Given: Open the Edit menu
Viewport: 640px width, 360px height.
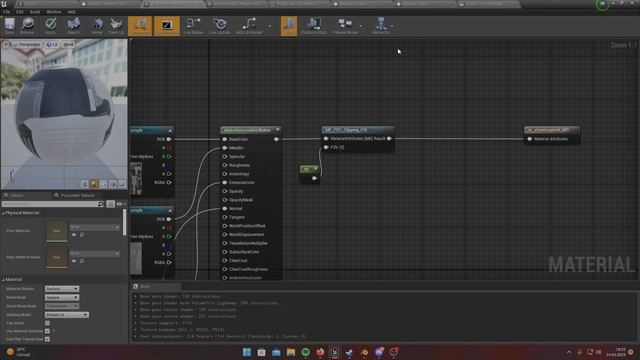Looking at the screenshot, I should point(20,12).
